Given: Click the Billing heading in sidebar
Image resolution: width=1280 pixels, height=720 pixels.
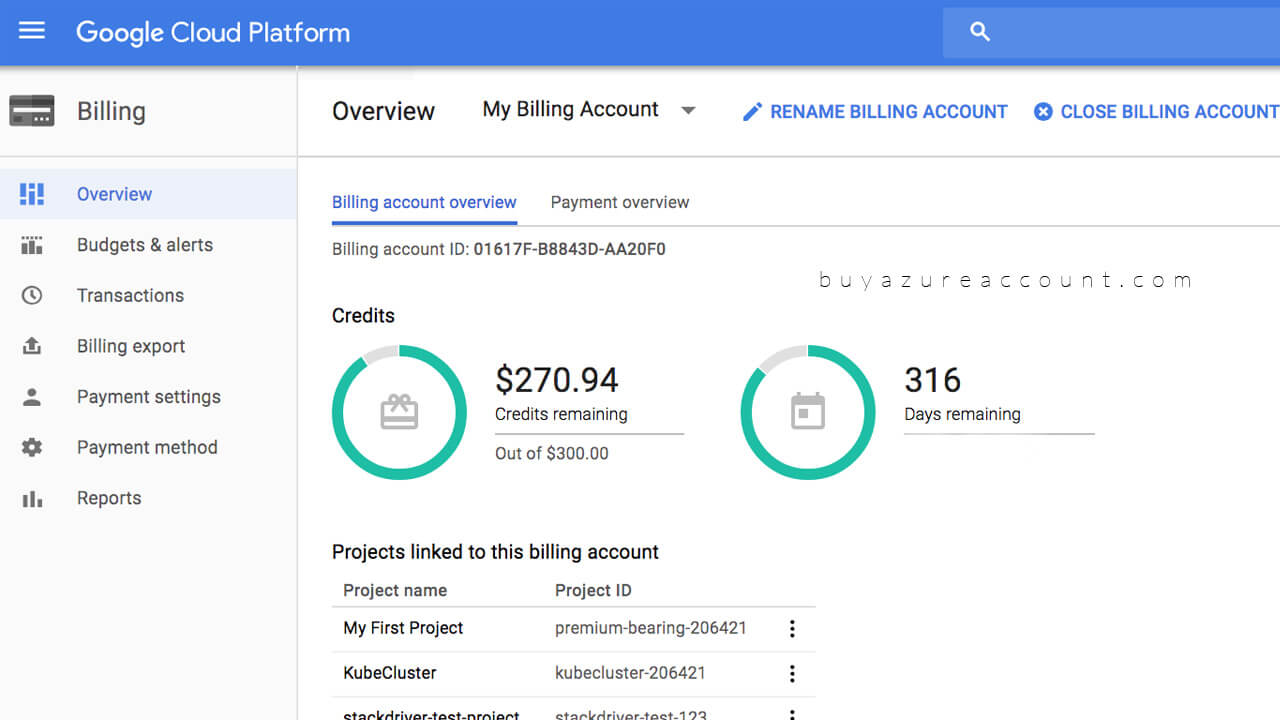Looking at the screenshot, I should coord(111,111).
